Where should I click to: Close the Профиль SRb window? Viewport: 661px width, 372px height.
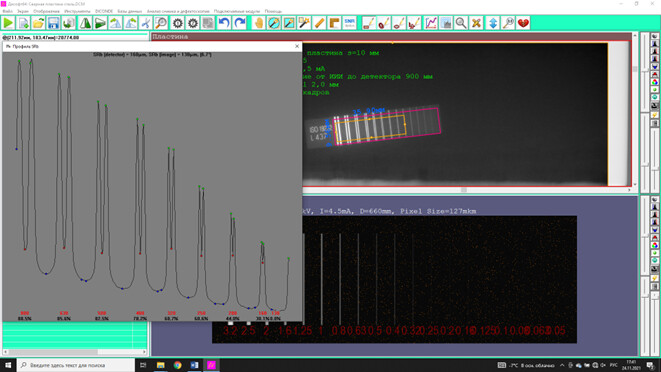point(297,46)
